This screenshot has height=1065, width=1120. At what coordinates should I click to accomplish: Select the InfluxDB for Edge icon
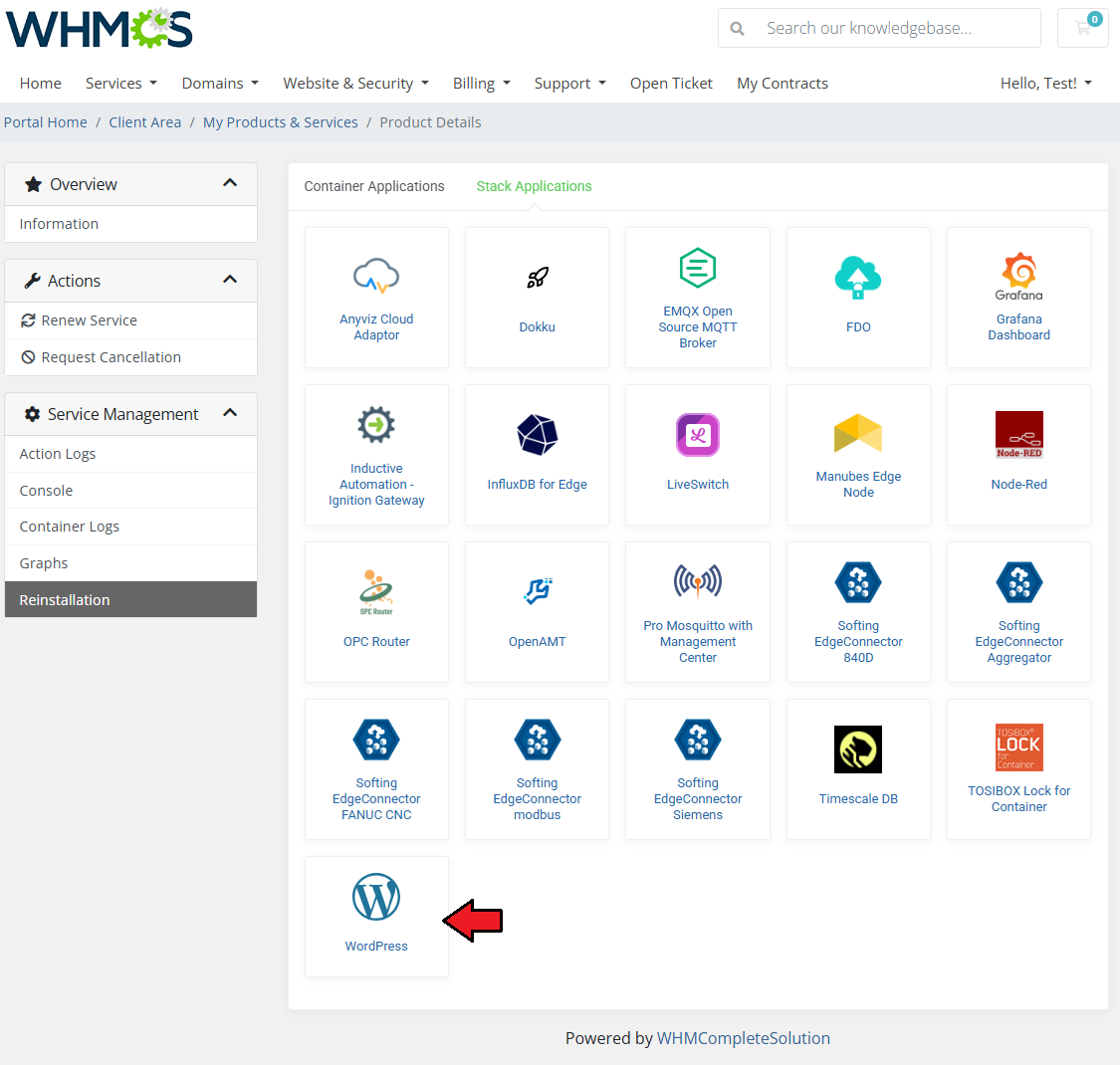pos(538,434)
